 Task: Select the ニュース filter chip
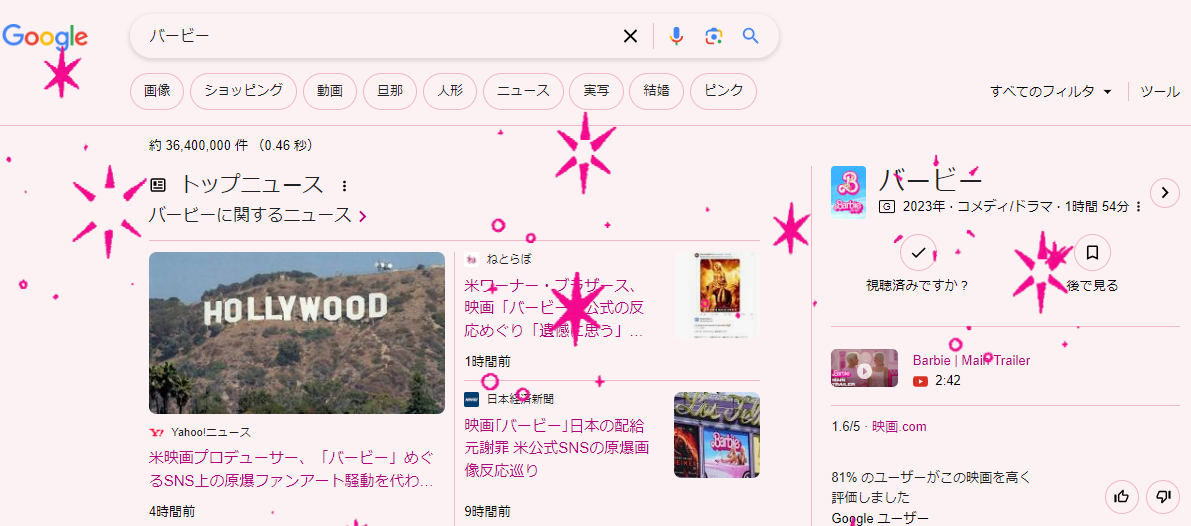523,92
